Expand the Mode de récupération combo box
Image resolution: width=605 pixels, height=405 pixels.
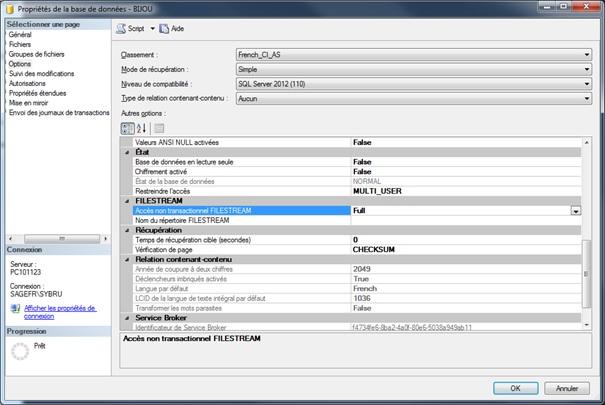point(585,69)
